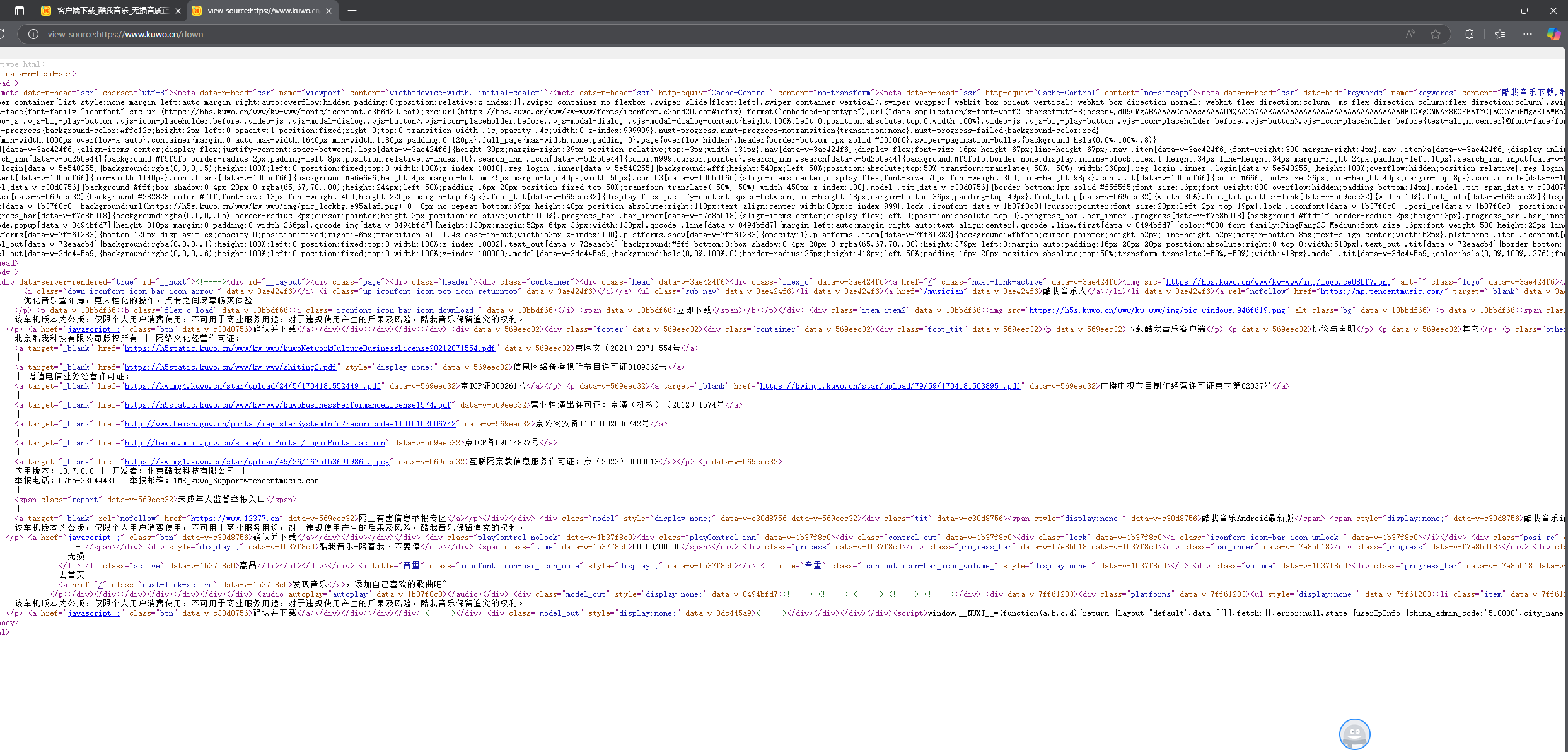Close the view-source tab

pyautogui.click(x=328, y=11)
